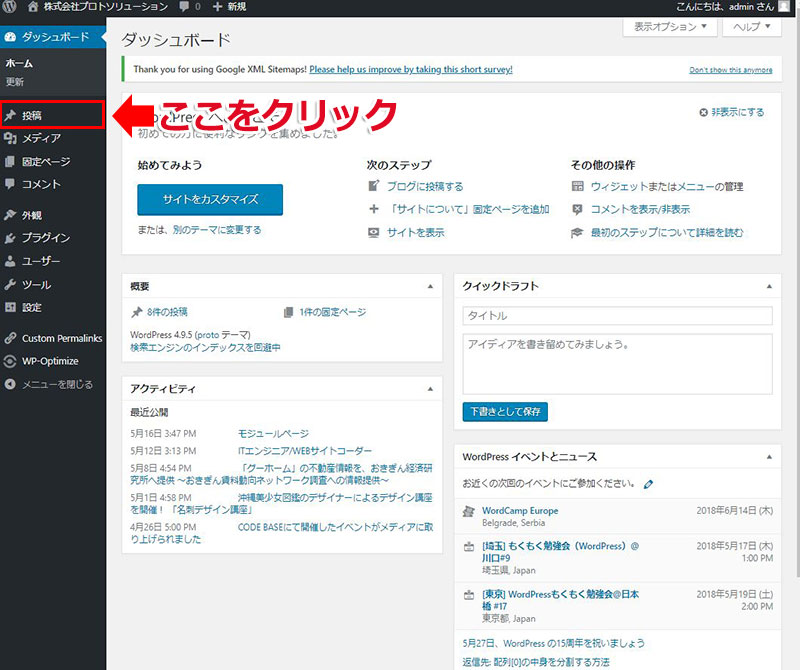Screen dimensions: 800x670
Task: Collapse the アクティビティ panel
Action: 430,389
